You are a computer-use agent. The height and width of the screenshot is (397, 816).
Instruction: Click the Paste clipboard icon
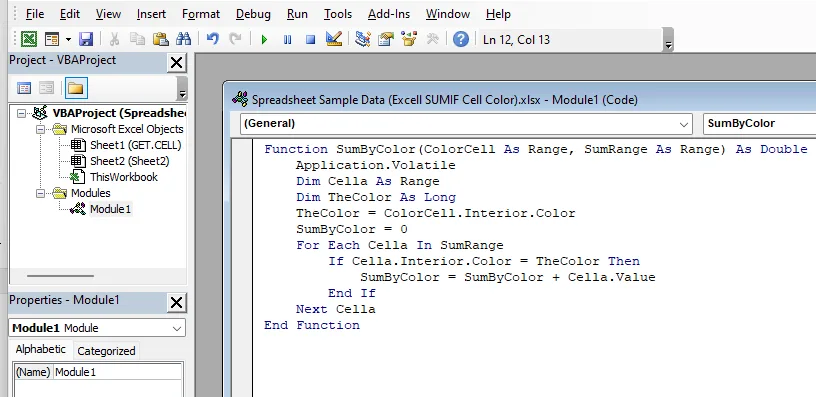[x=160, y=40]
